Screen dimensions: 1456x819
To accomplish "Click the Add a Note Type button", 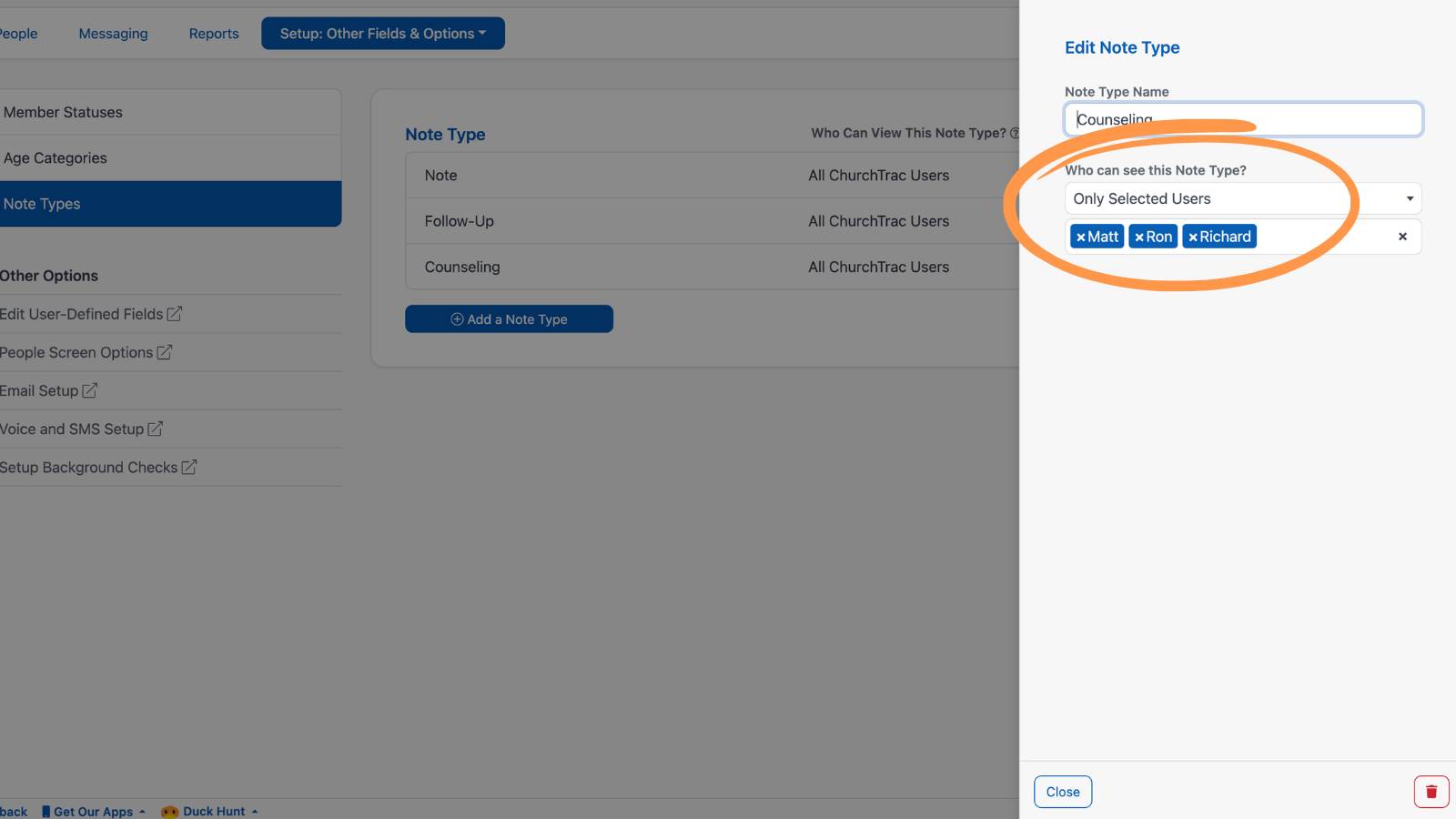I will click(x=509, y=319).
